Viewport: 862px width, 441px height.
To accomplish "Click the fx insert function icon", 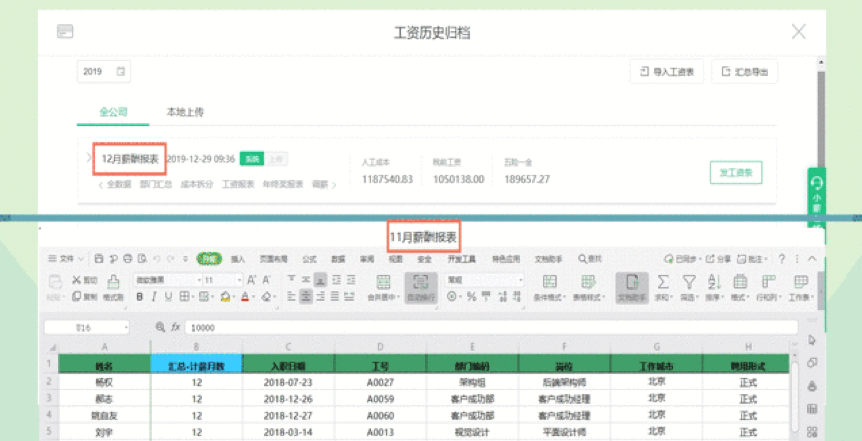I will tap(175, 327).
